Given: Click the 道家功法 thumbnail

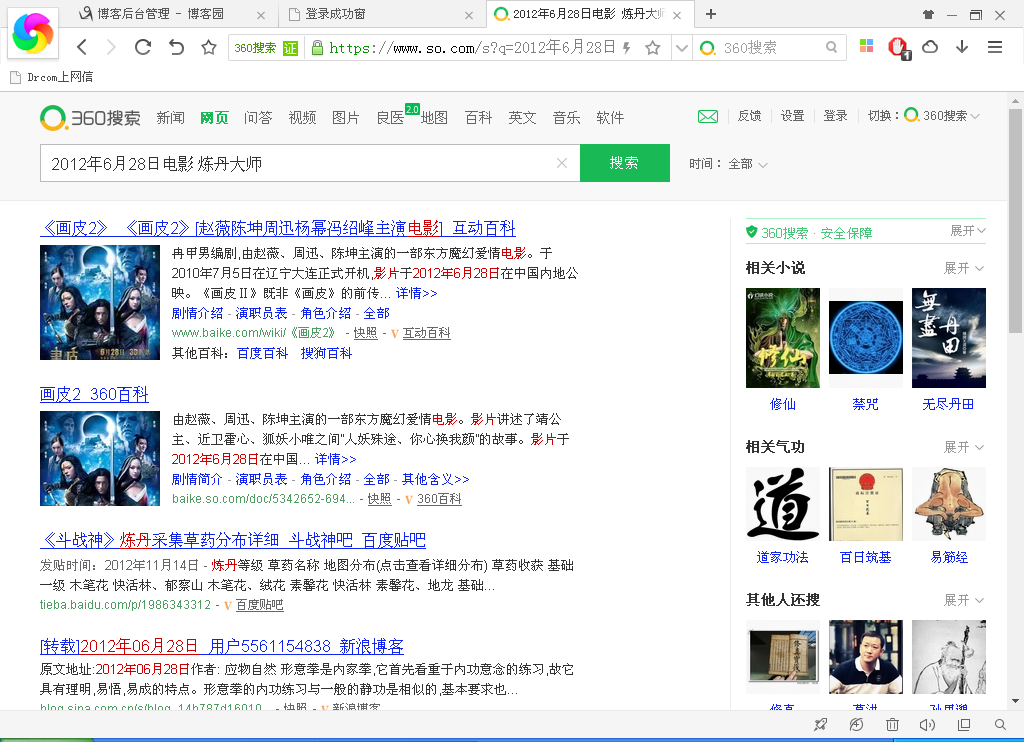Looking at the screenshot, I should [782, 504].
